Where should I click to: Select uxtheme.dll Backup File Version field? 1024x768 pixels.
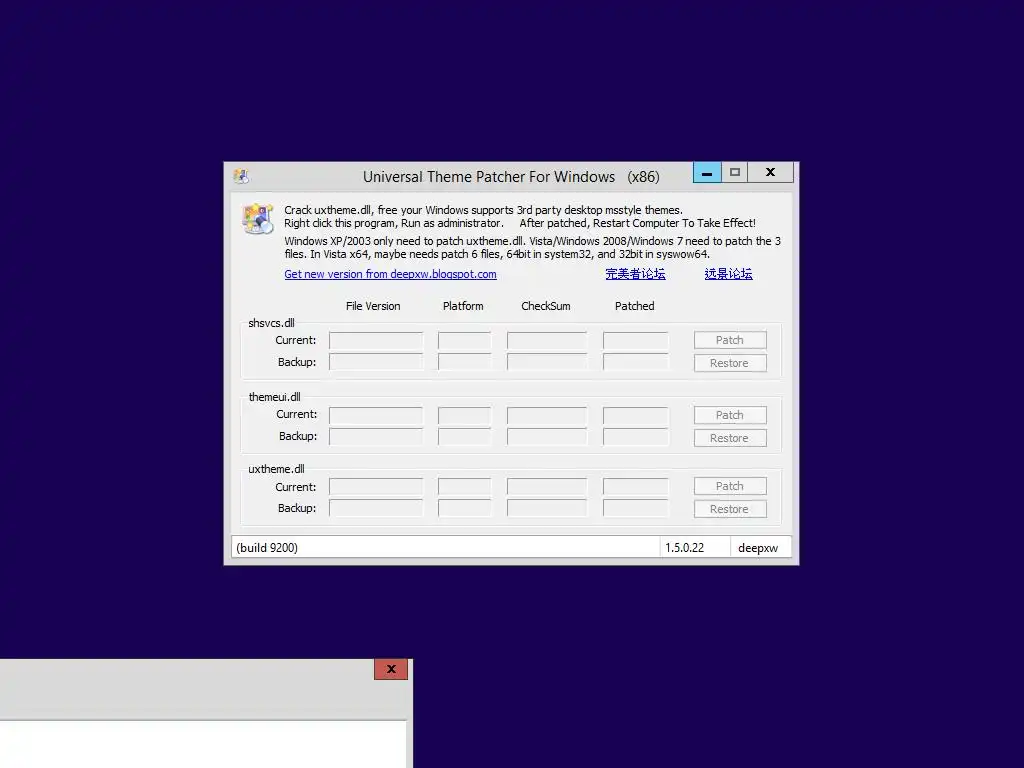click(x=376, y=508)
